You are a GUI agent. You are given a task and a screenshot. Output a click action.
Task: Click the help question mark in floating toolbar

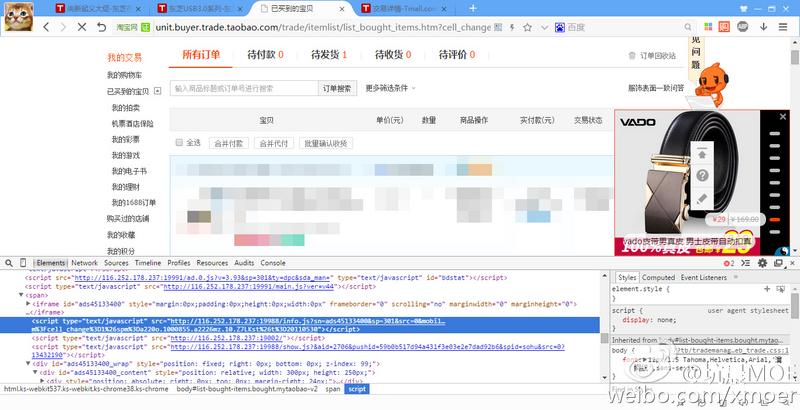[702, 175]
